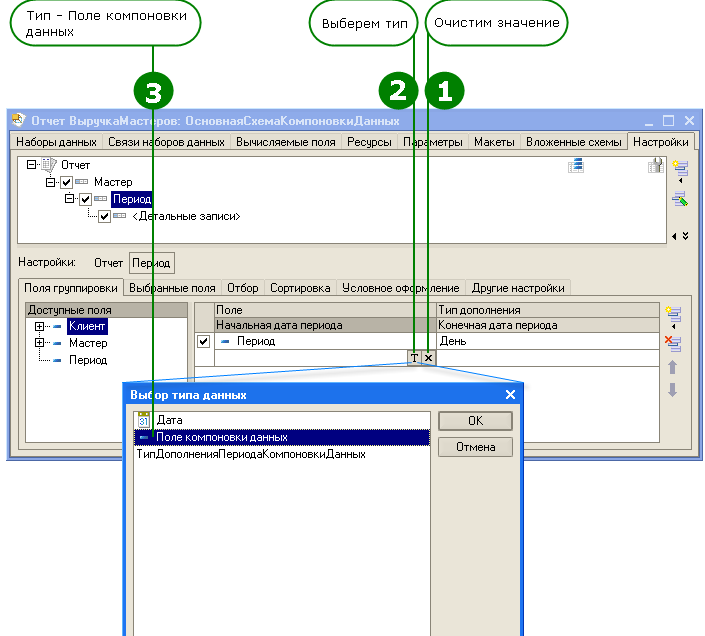
Task: Select Период in available fields list
Action: point(88,360)
